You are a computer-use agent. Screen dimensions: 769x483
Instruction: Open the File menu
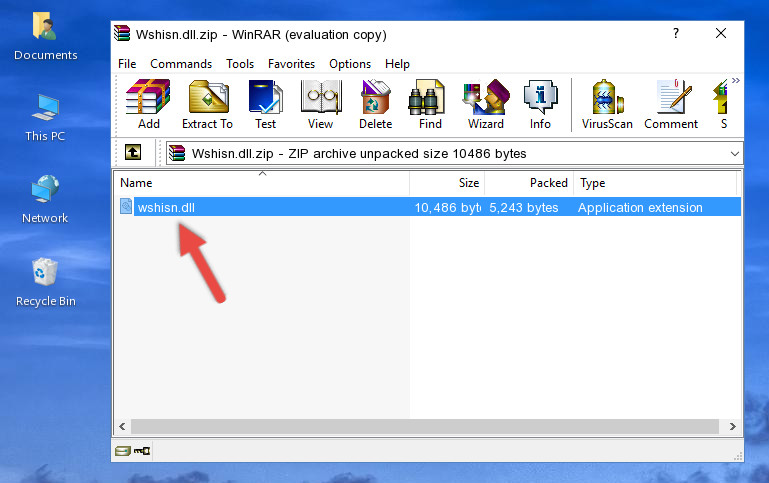(x=127, y=64)
